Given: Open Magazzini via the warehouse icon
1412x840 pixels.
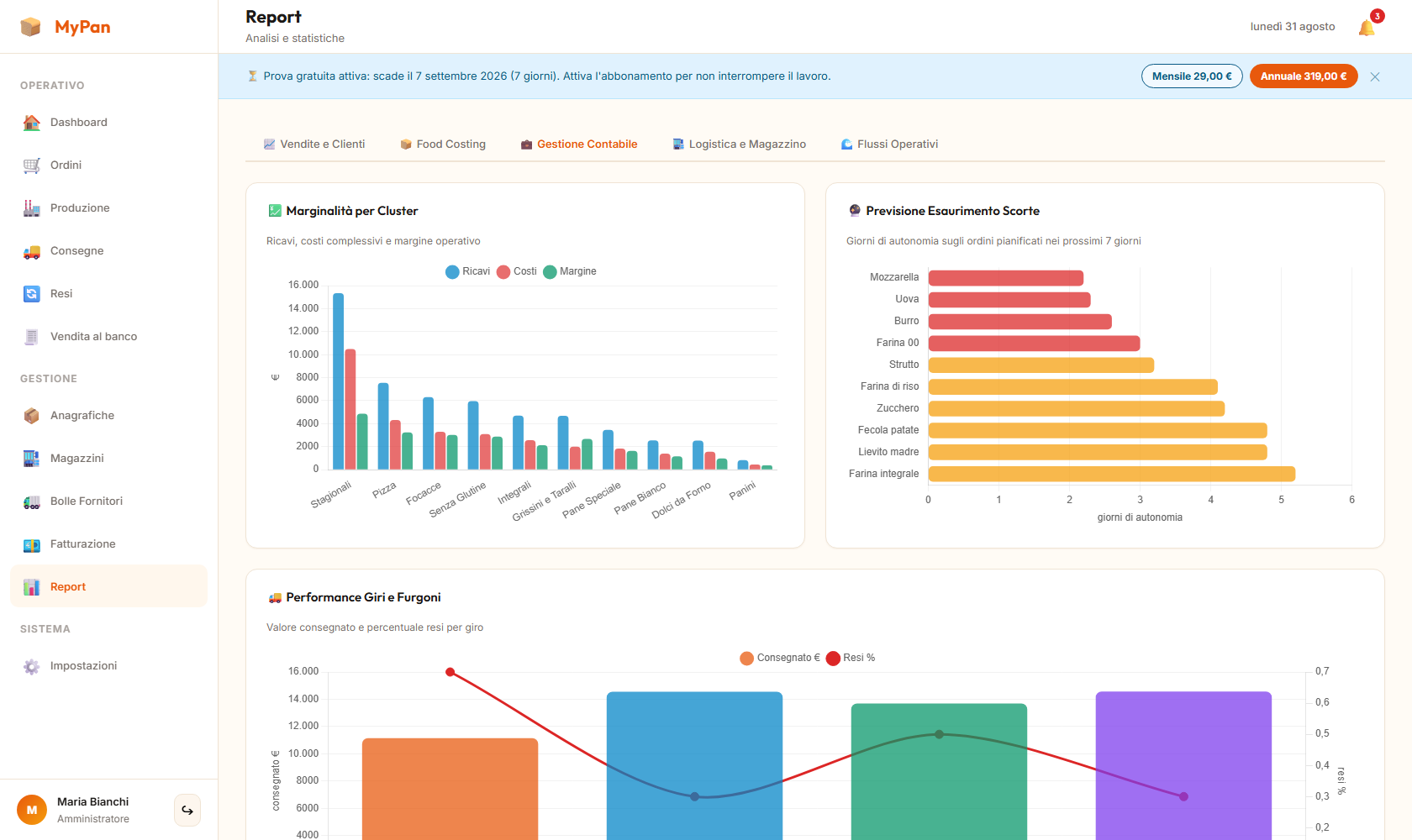Looking at the screenshot, I should (32, 459).
